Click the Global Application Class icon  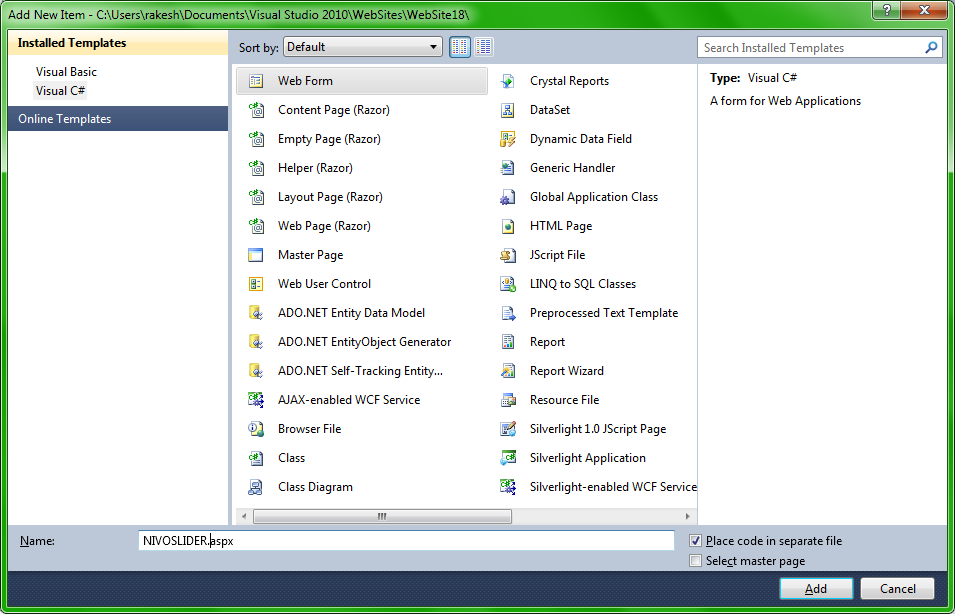508,197
